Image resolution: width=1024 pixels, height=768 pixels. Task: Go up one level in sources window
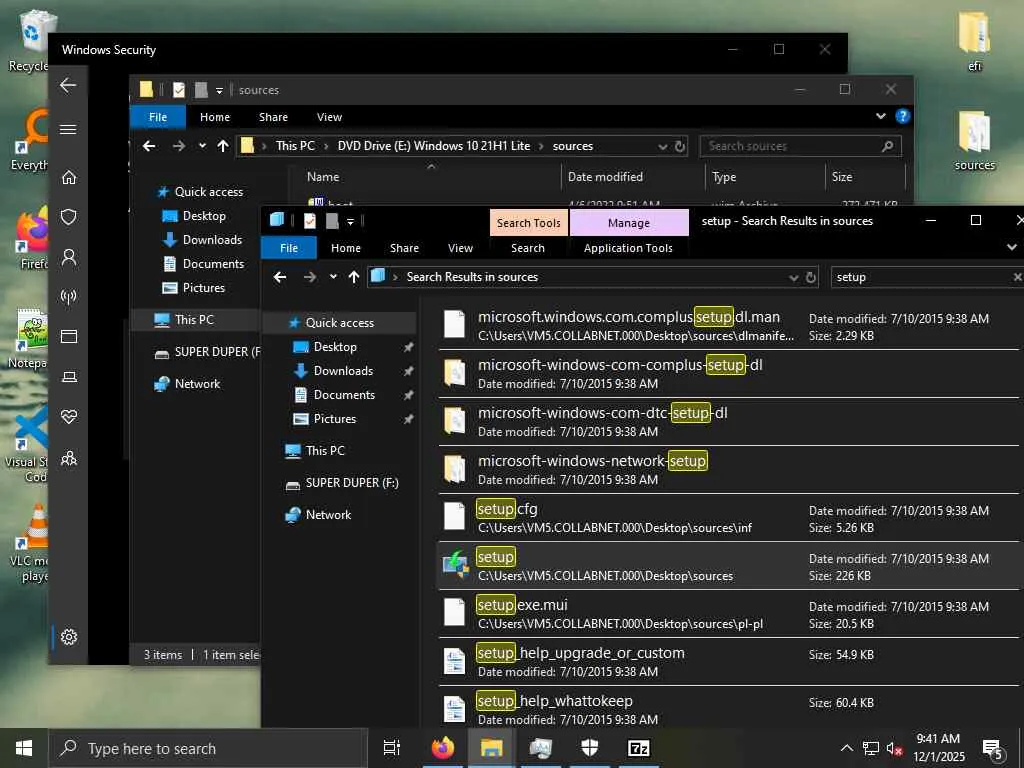coord(223,146)
